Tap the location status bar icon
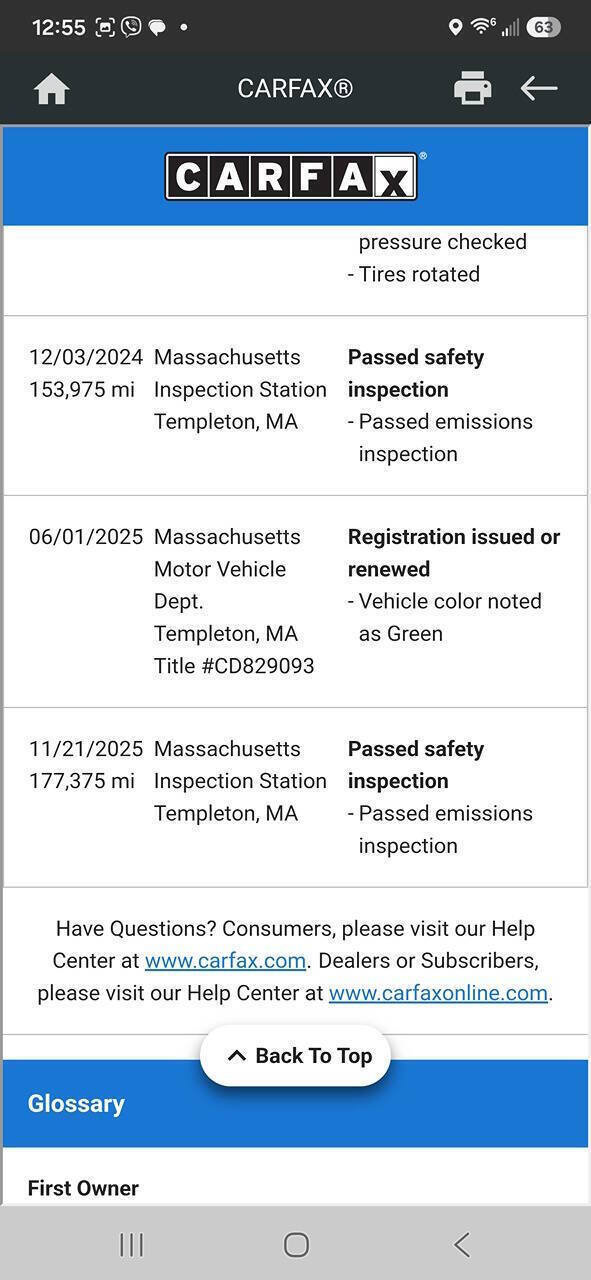This screenshot has height=1280, width=591. coord(455,27)
